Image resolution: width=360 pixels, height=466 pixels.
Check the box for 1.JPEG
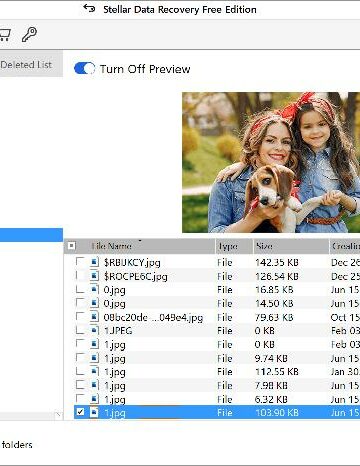tap(80, 330)
